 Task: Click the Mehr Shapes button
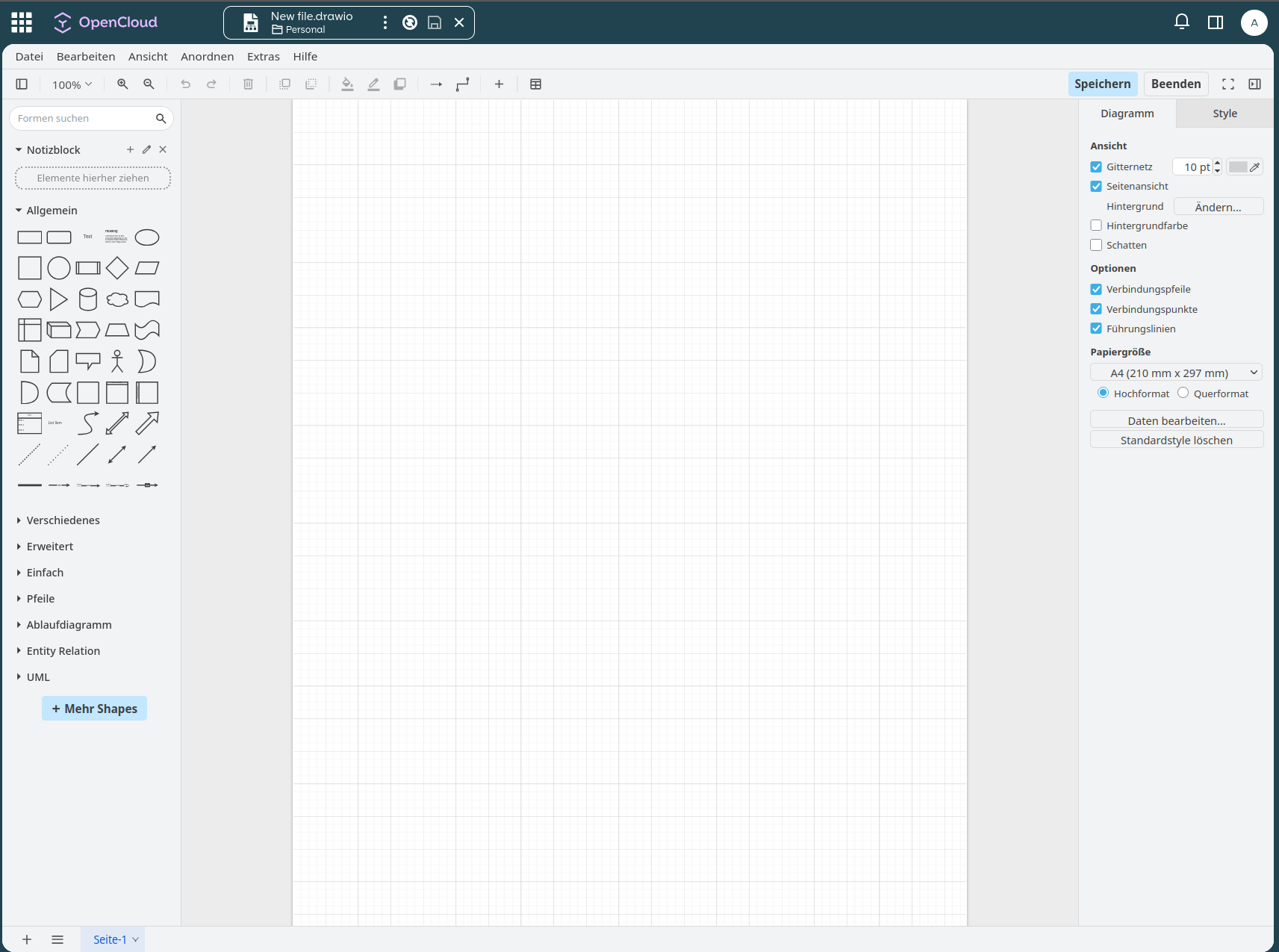[x=94, y=709]
